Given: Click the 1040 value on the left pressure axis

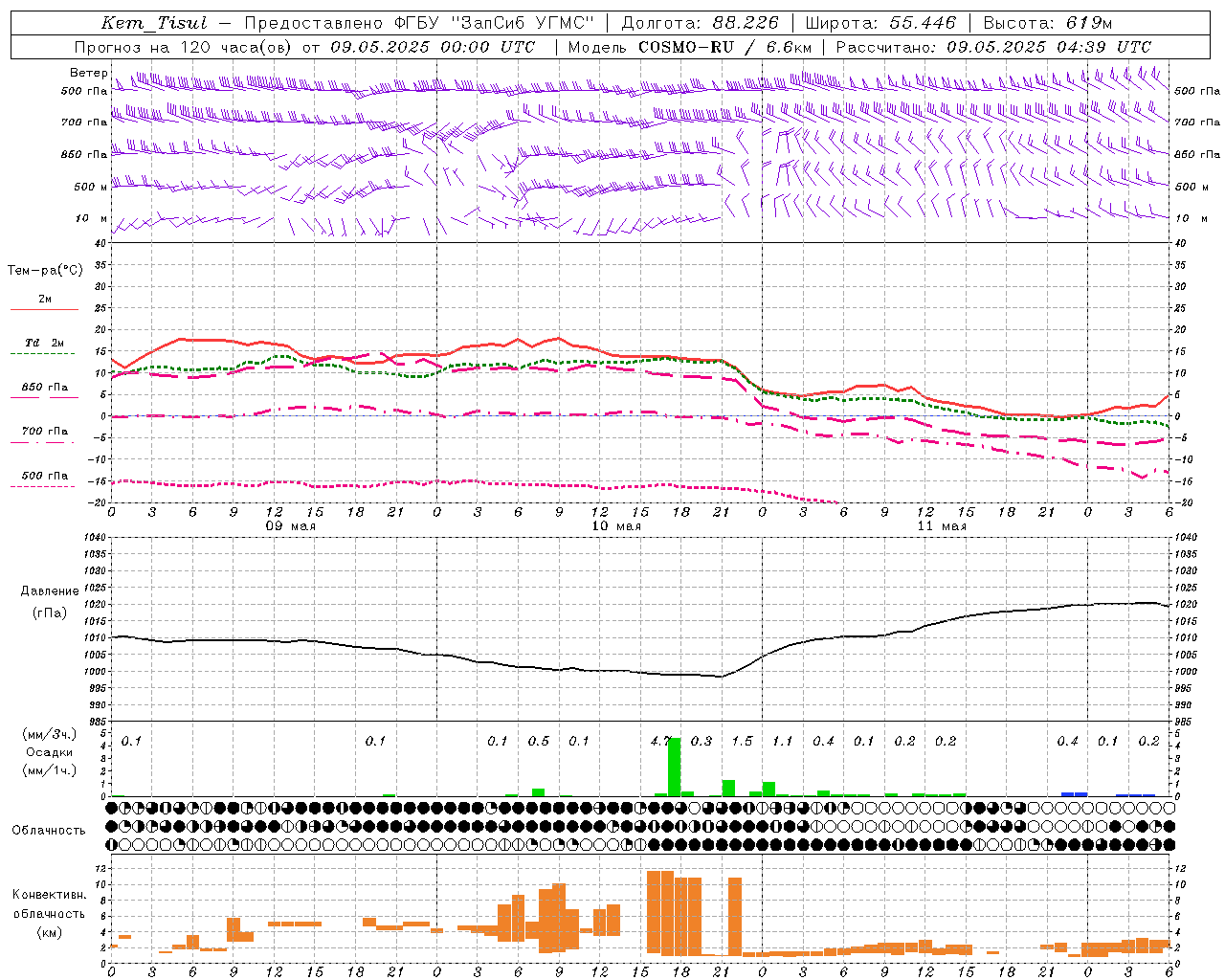Looking at the screenshot, I should pos(94,537).
